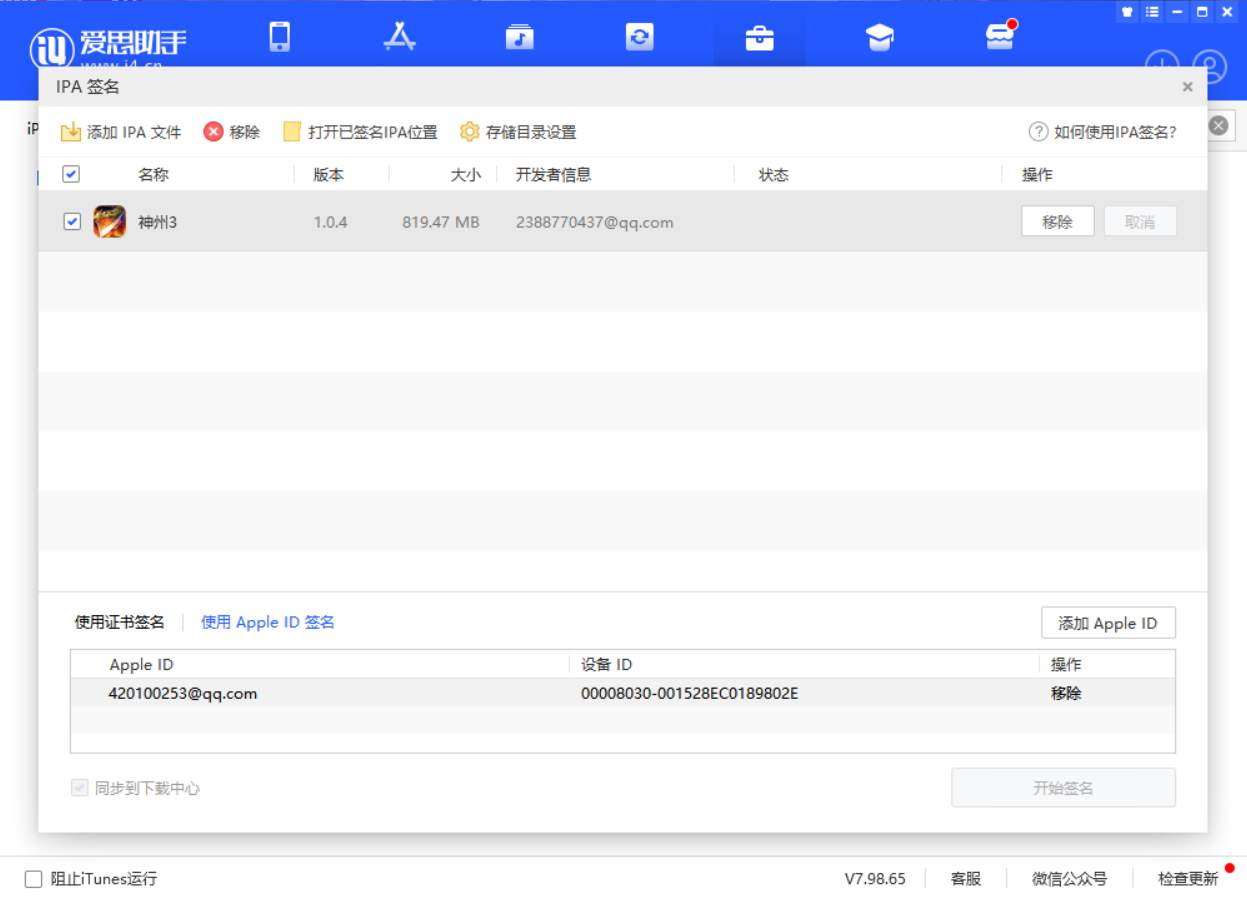Click the developer email 2388770437@qq.com
The width and height of the screenshot is (1247, 897).
click(595, 222)
